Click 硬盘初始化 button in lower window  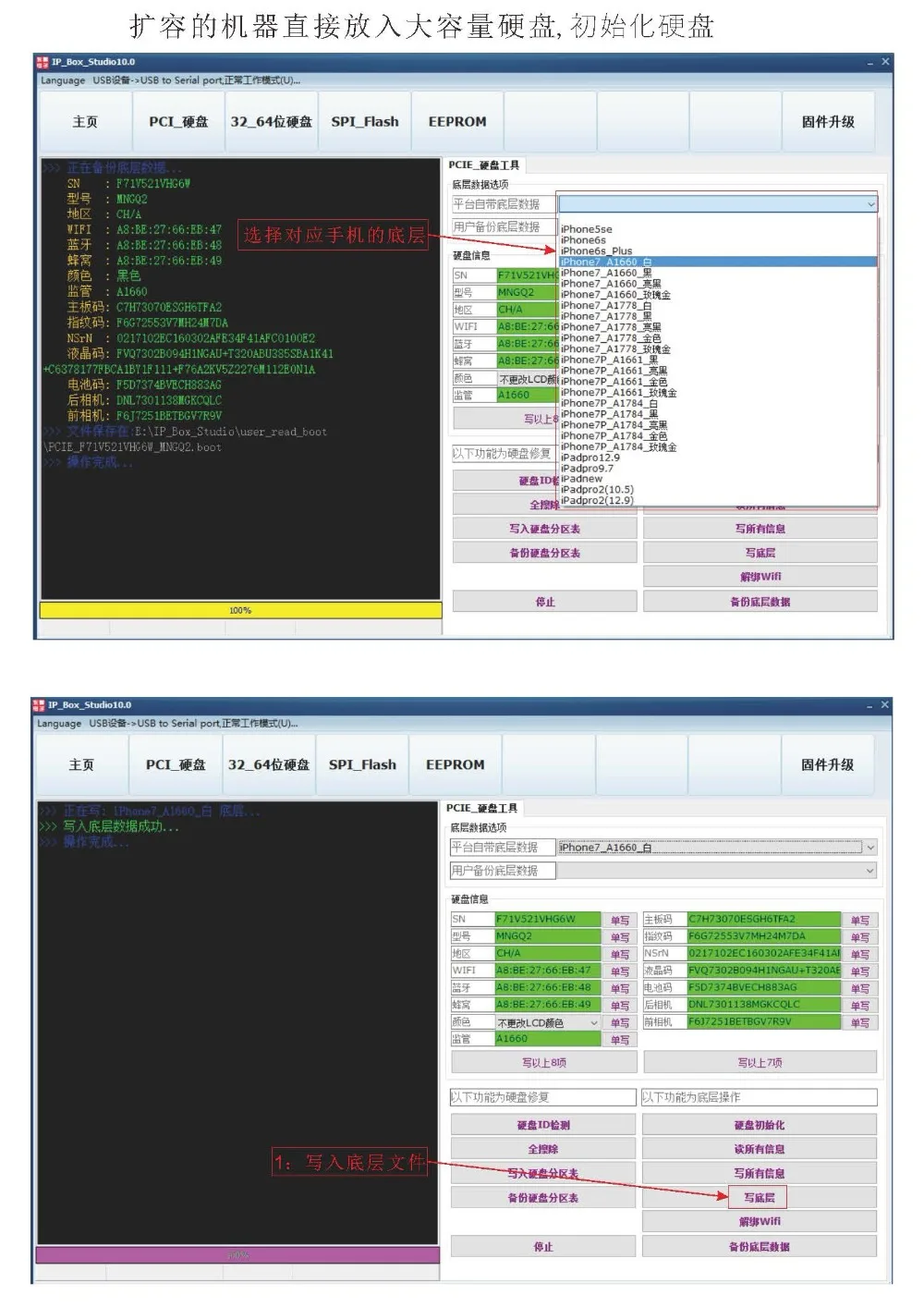(760, 1125)
